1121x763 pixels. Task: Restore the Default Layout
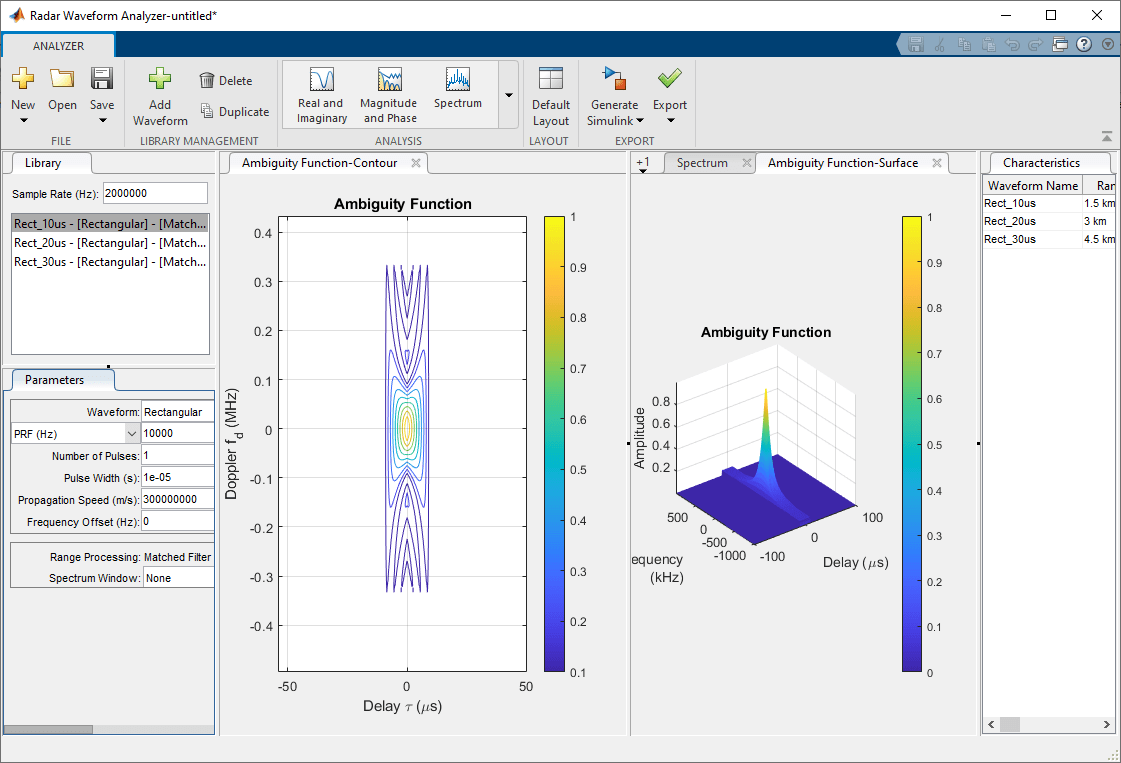coord(551,95)
